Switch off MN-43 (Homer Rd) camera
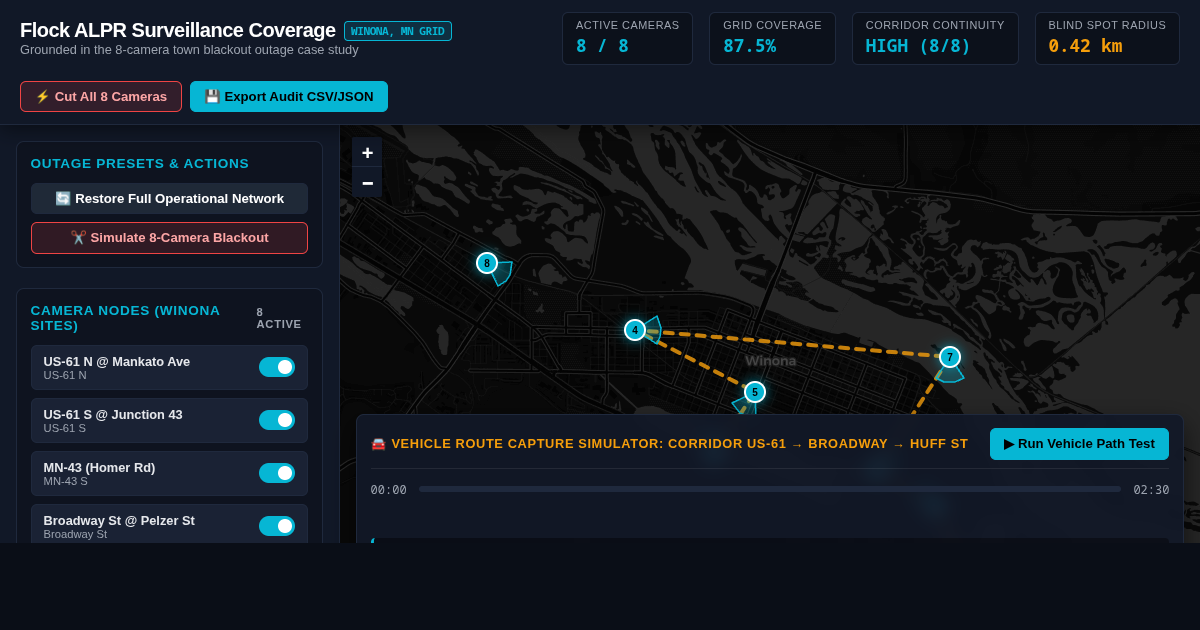This screenshot has height=630, width=1200. tap(277, 473)
